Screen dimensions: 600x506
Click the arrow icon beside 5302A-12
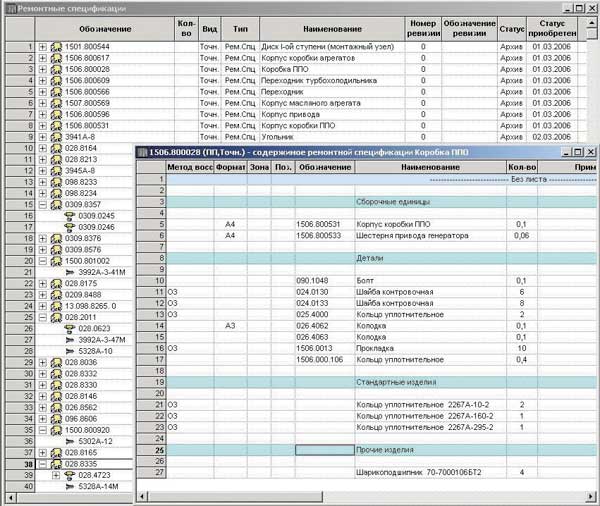pos(70,441)
